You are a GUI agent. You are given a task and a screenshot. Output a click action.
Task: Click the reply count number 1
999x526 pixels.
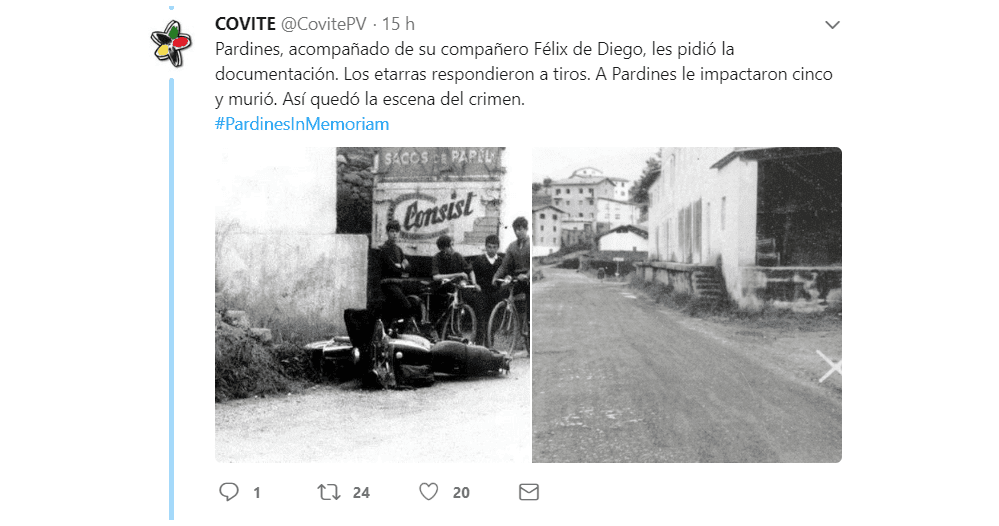[257, 492]
